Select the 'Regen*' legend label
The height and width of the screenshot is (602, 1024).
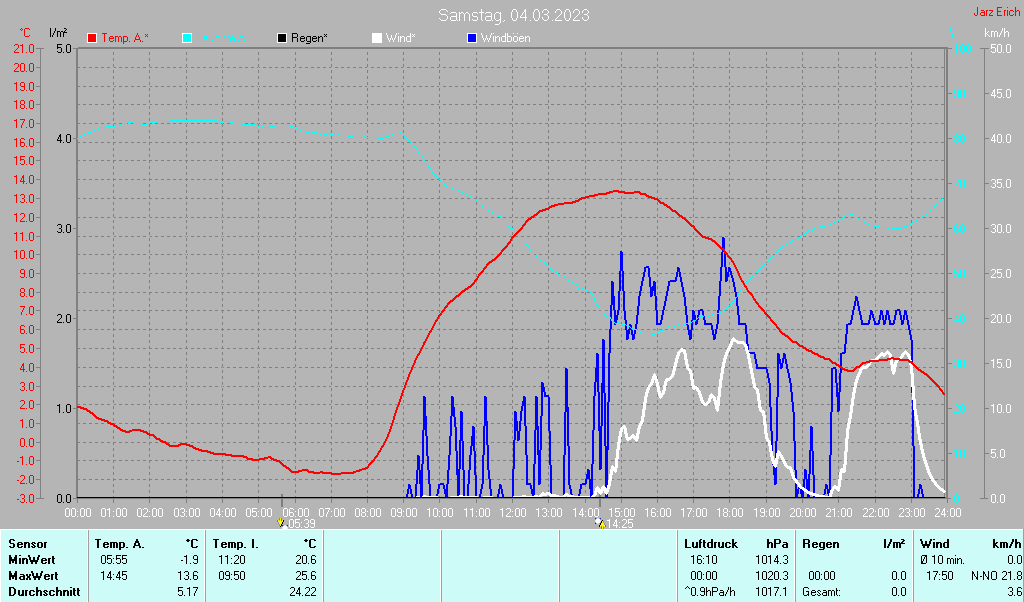[x=309, y=39]
